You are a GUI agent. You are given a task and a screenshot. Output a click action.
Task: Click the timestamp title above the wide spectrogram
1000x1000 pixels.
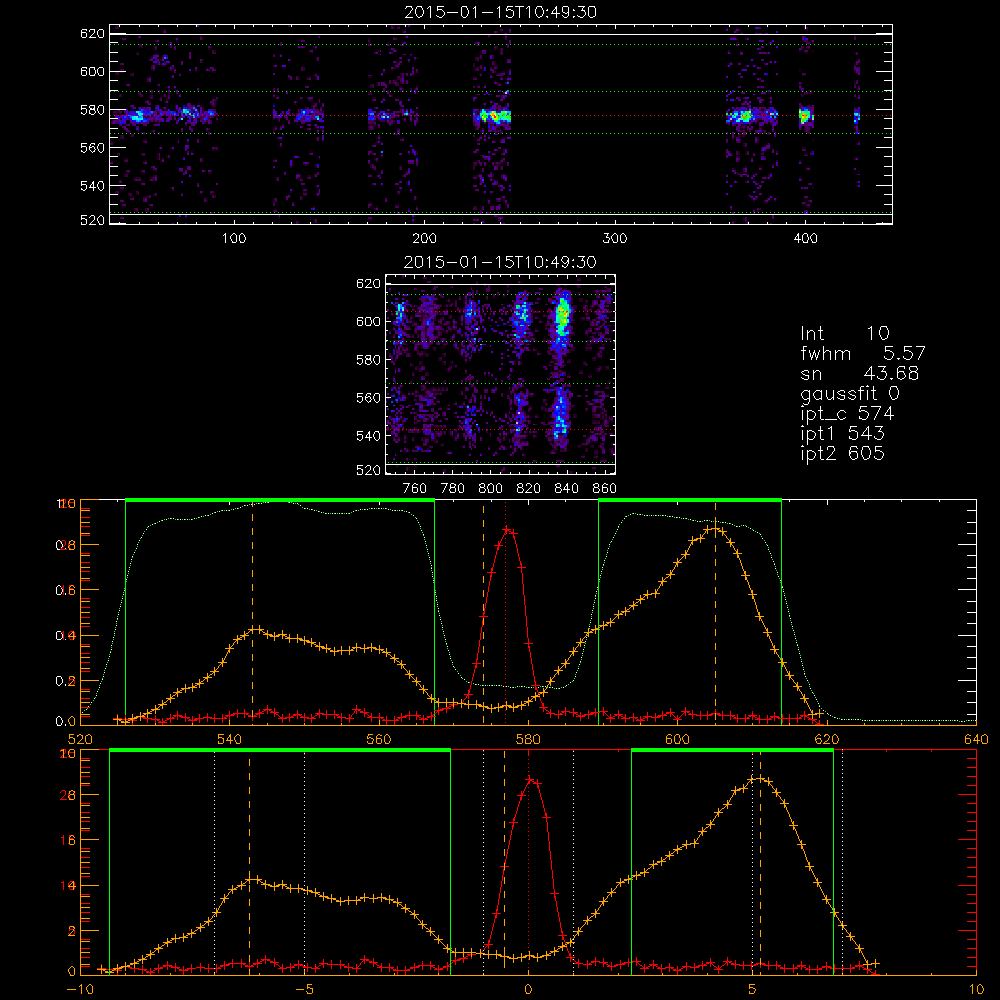pyautogui.click(x=500, y=12)
